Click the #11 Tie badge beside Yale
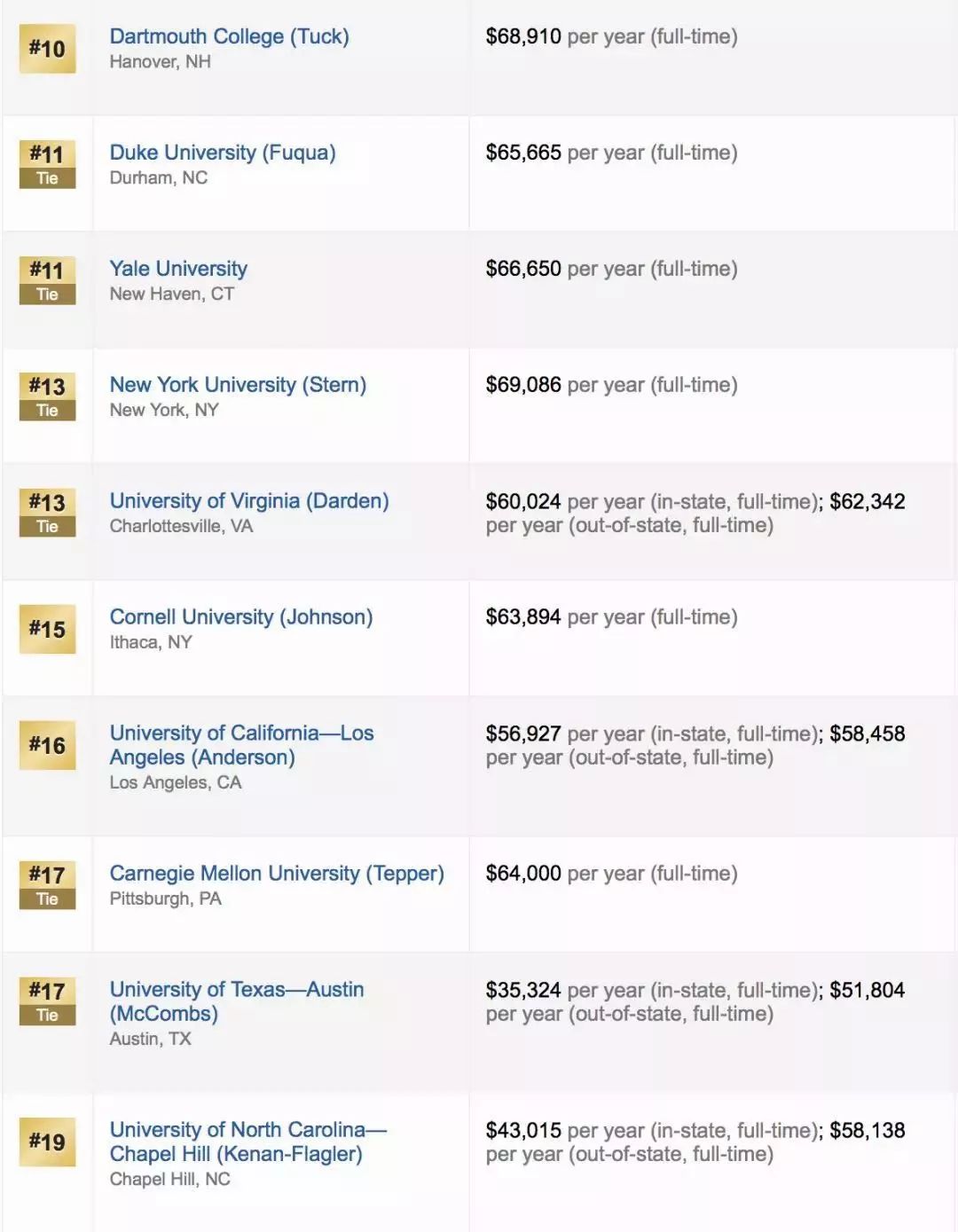The image size is (958, 1232). (x=47, y=280)
